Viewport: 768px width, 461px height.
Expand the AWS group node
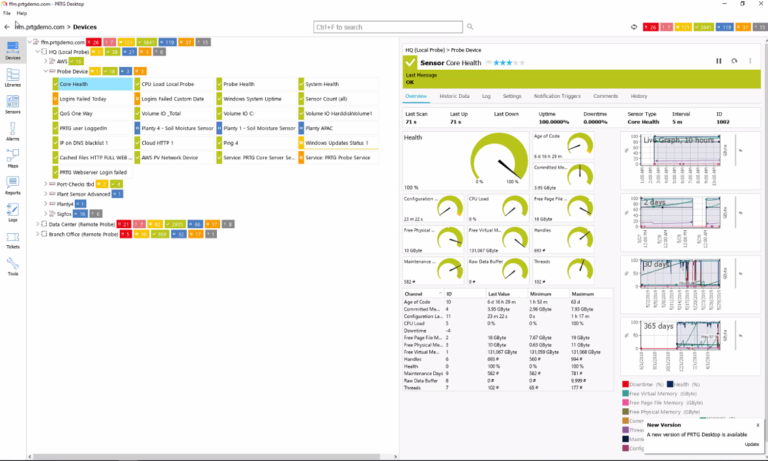pyautogui.click(x=46, y=61)
